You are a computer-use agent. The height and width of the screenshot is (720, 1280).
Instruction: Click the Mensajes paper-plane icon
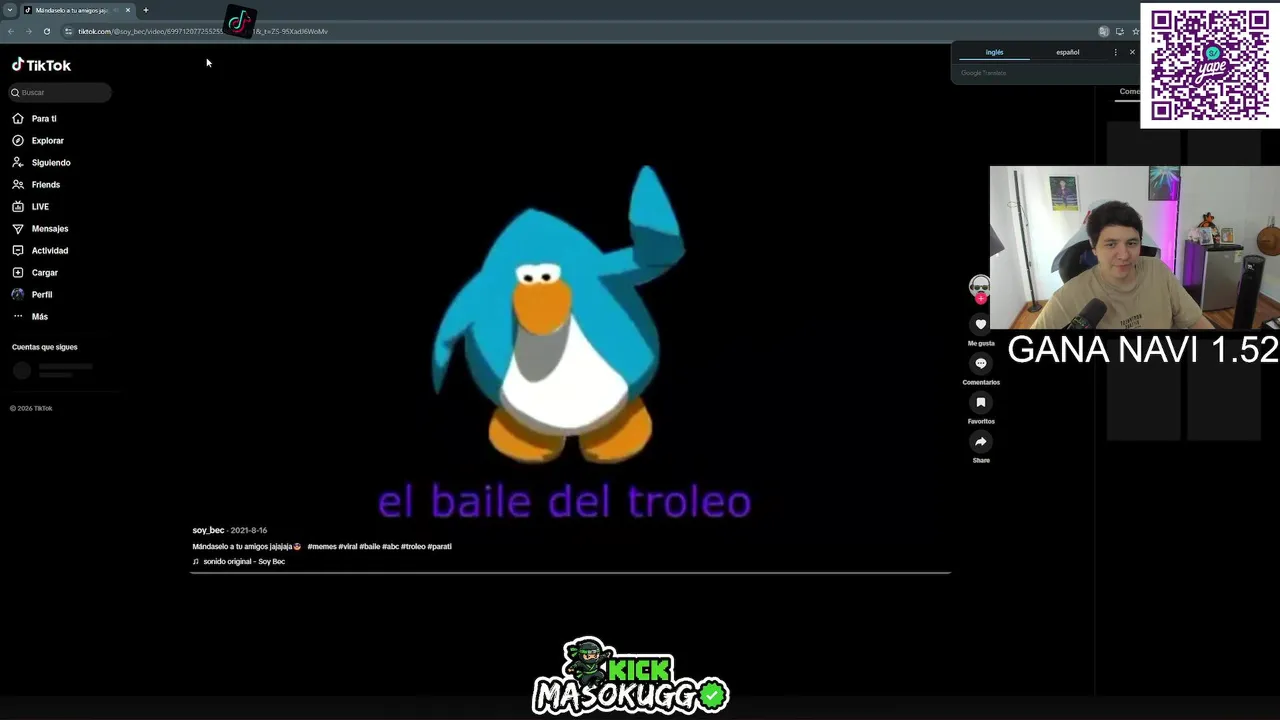tap(18, 229)
